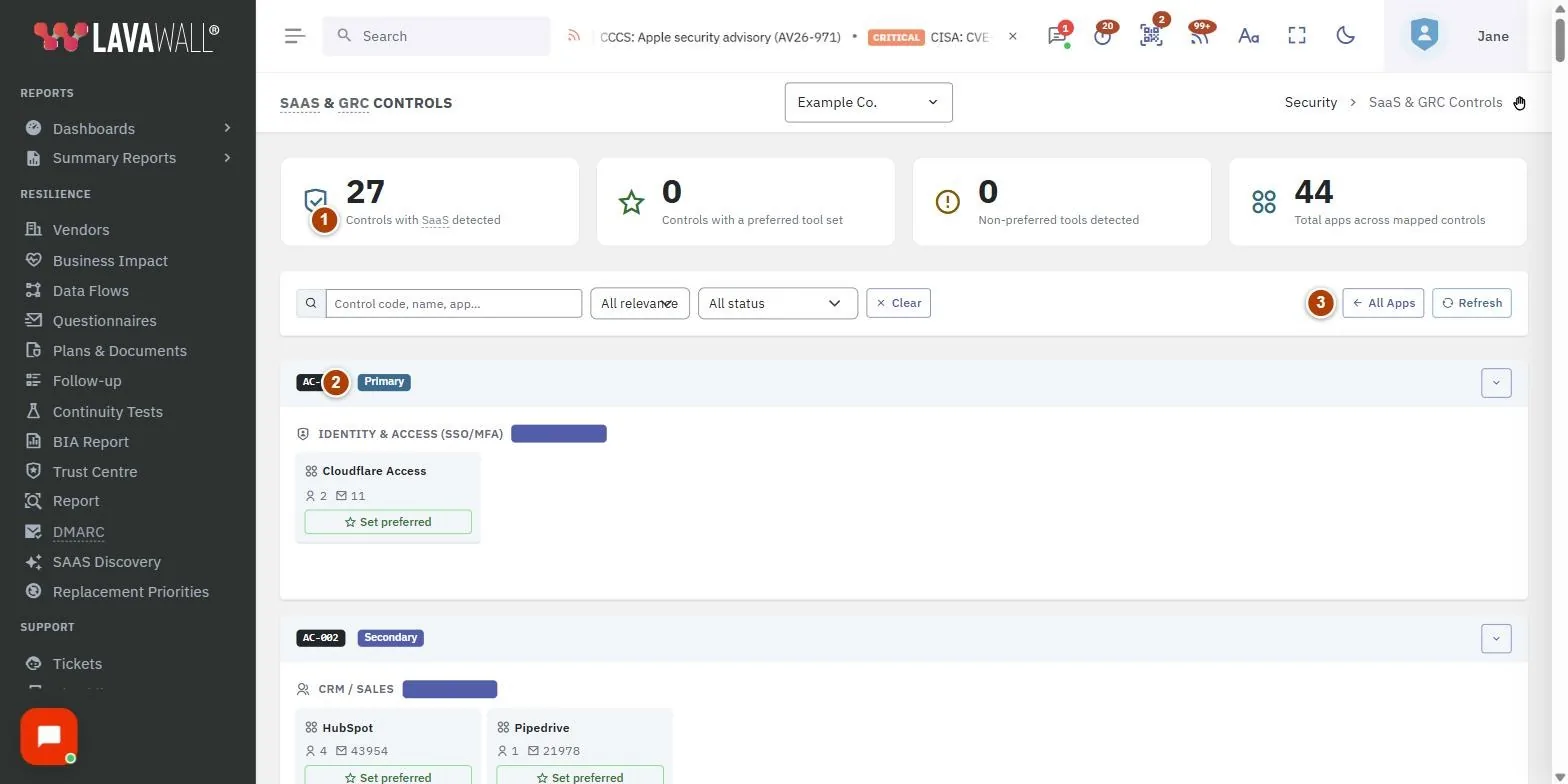Image resolution: width=1568 pixels, height=784 pixels.
Task: Go to Vendors page
Action: 81,230
